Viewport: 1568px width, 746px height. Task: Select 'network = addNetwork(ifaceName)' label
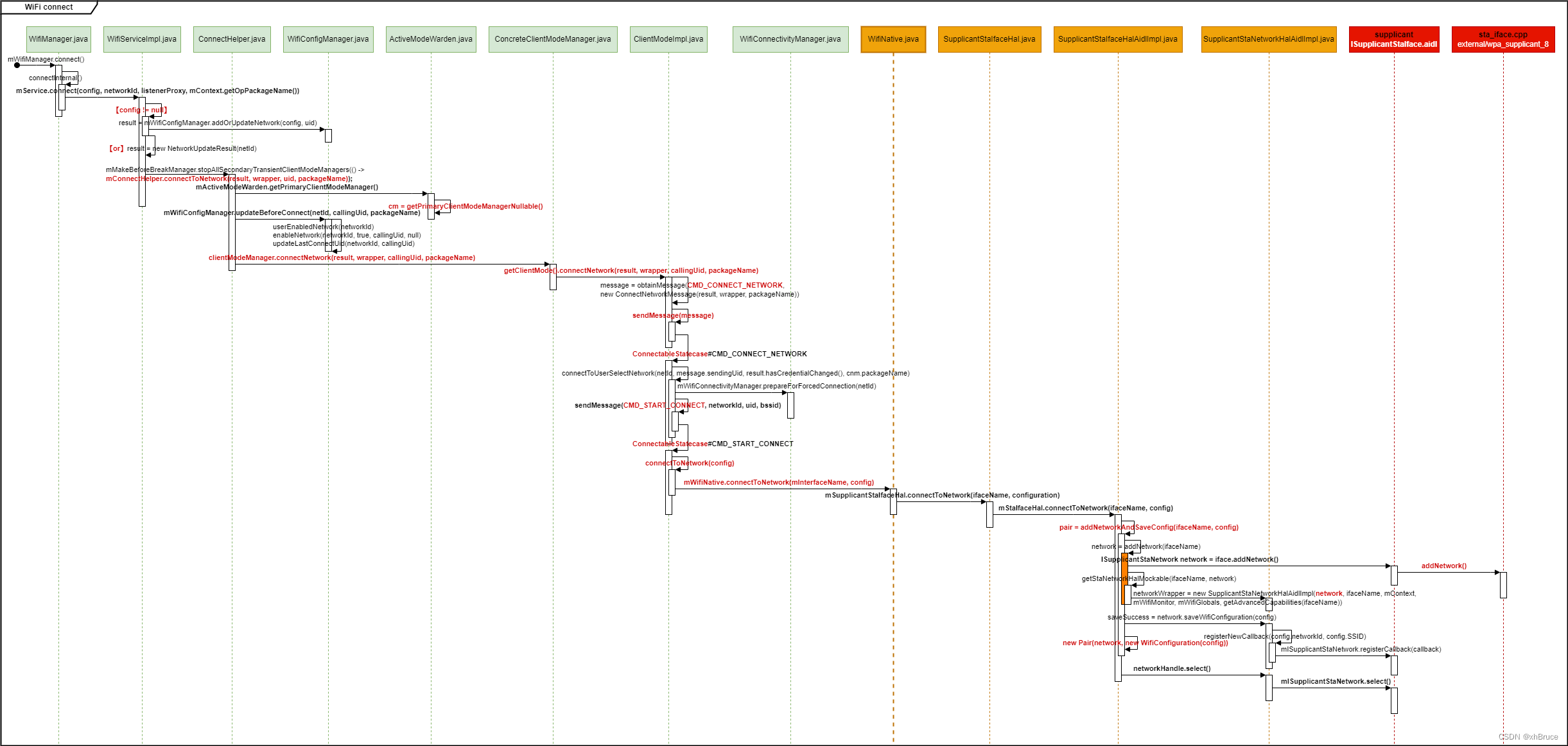(1146, 546)
